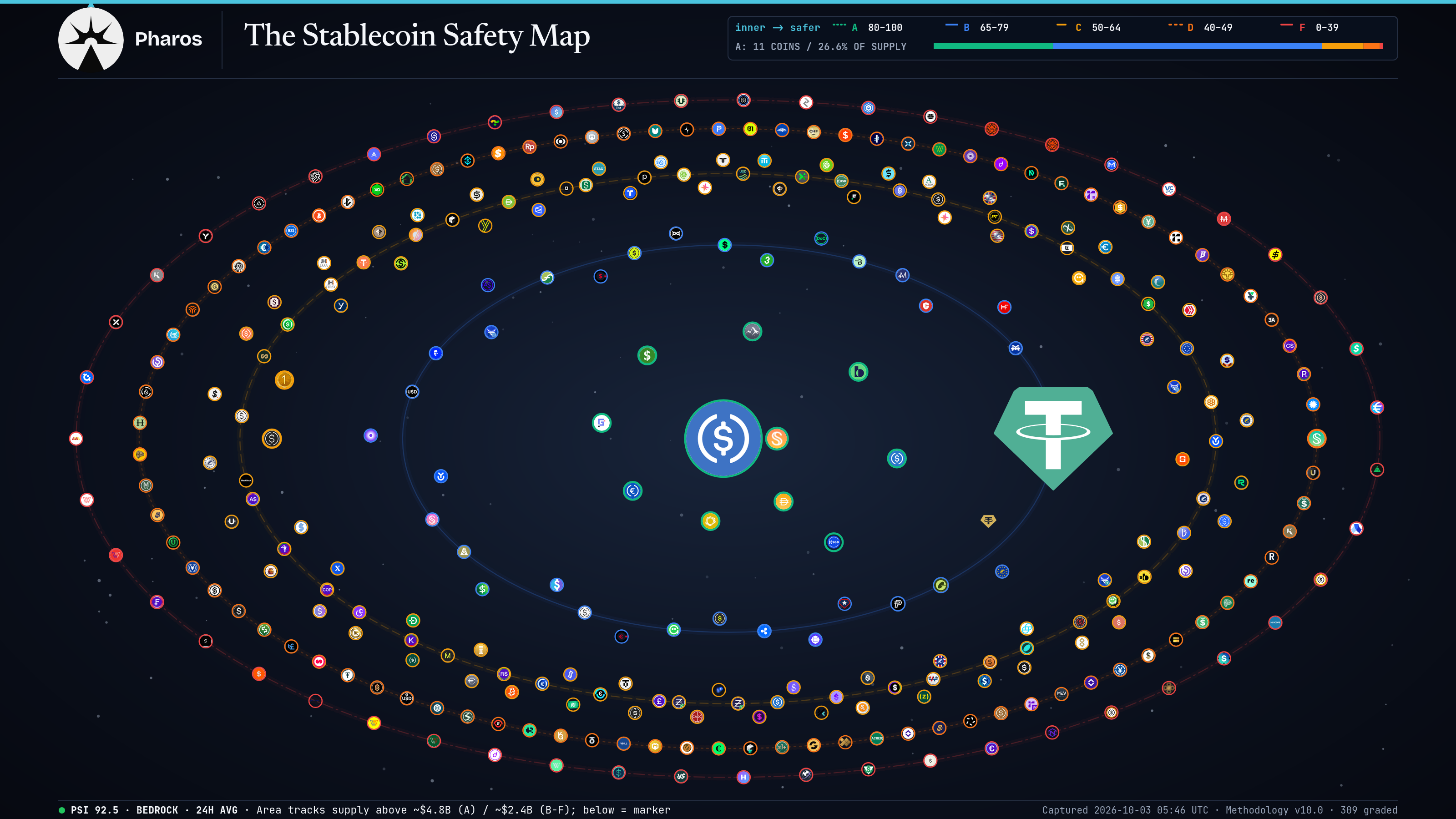Select the S1+ coin
Viewport: 1456px width, 819px height.
tap(782, 747)
